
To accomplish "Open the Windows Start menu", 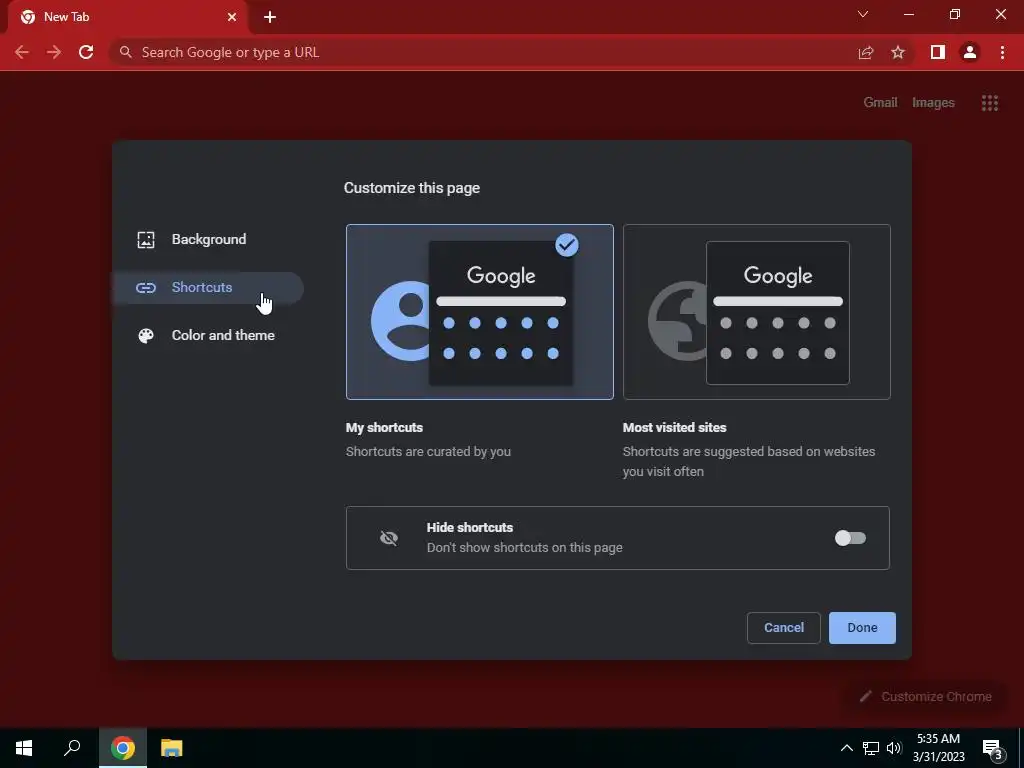I will 24,748.
